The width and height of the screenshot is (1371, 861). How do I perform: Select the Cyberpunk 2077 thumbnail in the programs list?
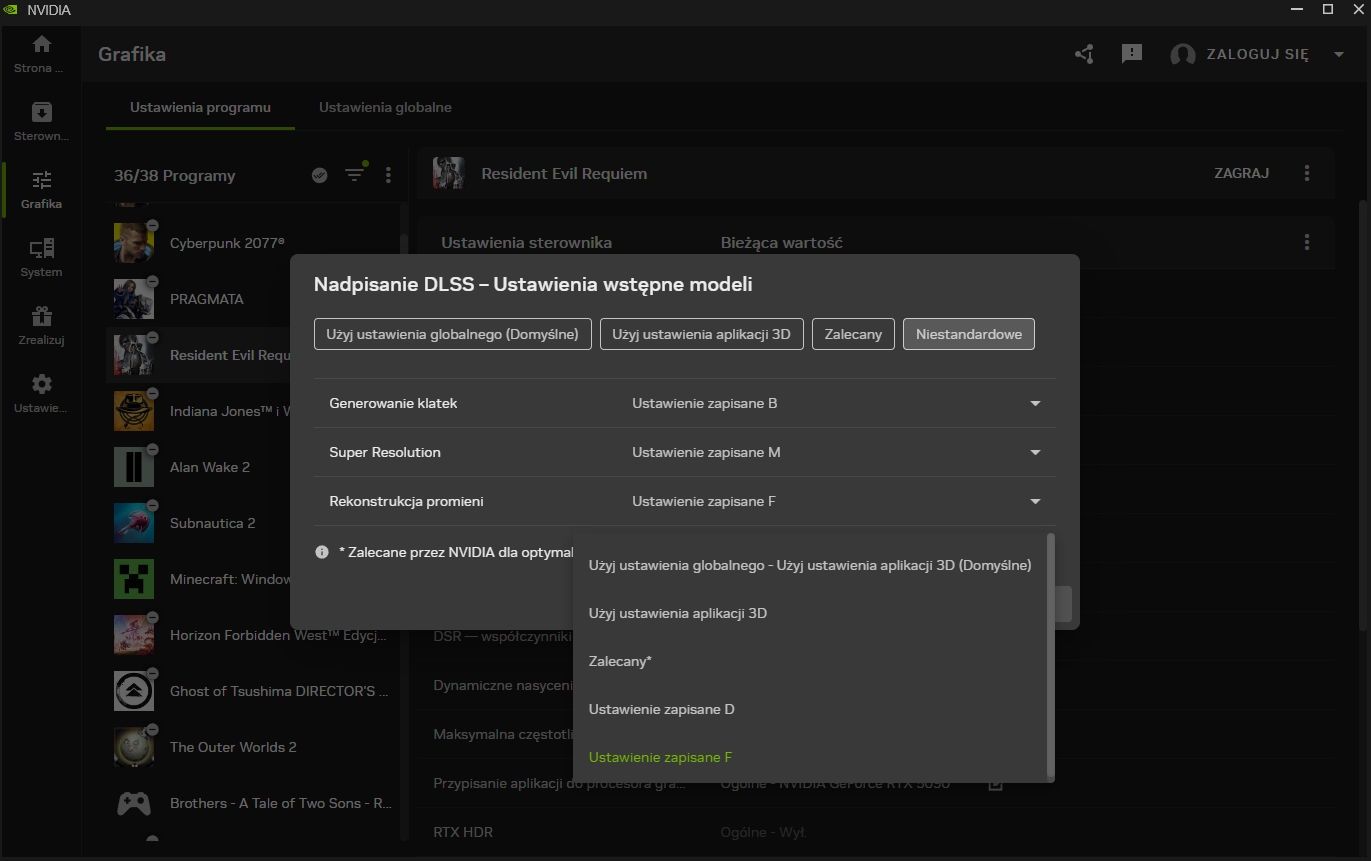pos(133,243)
